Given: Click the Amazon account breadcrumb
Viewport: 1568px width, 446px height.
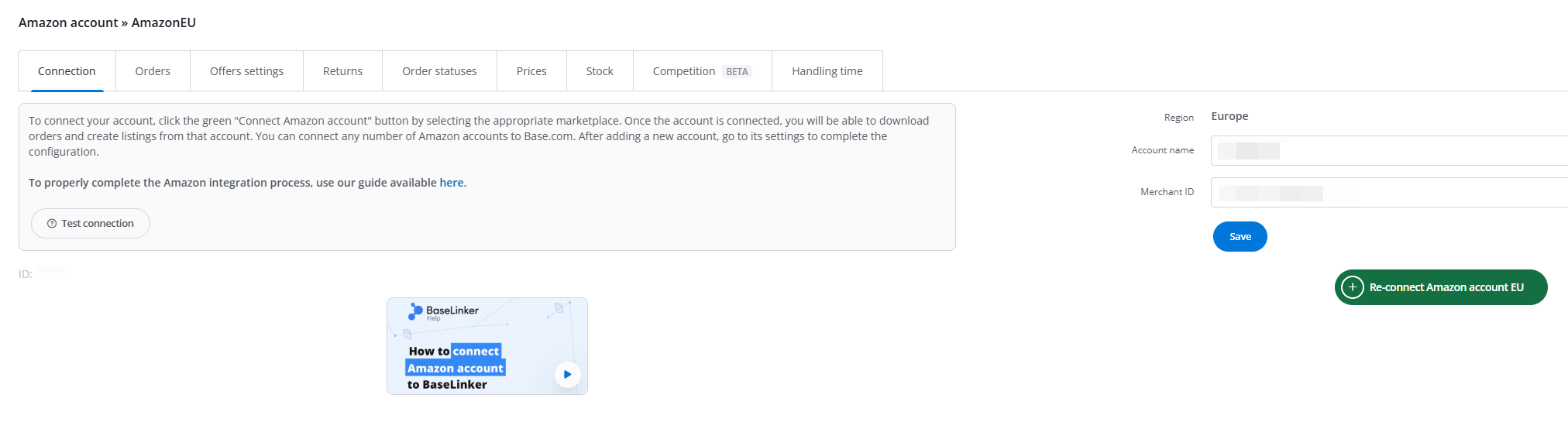Looking at the screenshot, I should click(68, 22).
